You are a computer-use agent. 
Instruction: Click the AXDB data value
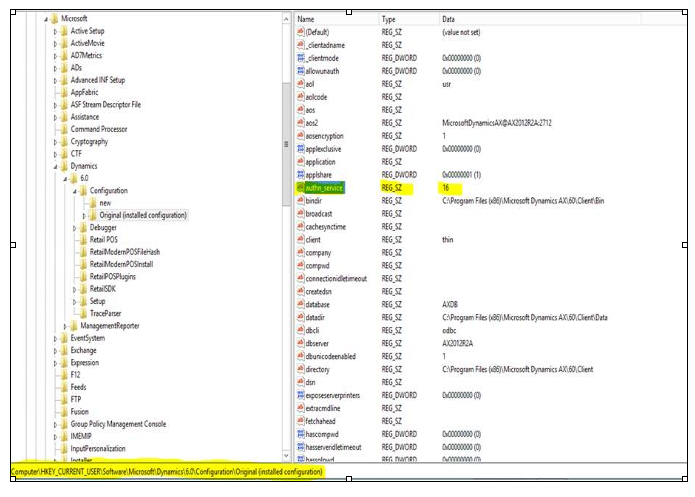[450, 305]
